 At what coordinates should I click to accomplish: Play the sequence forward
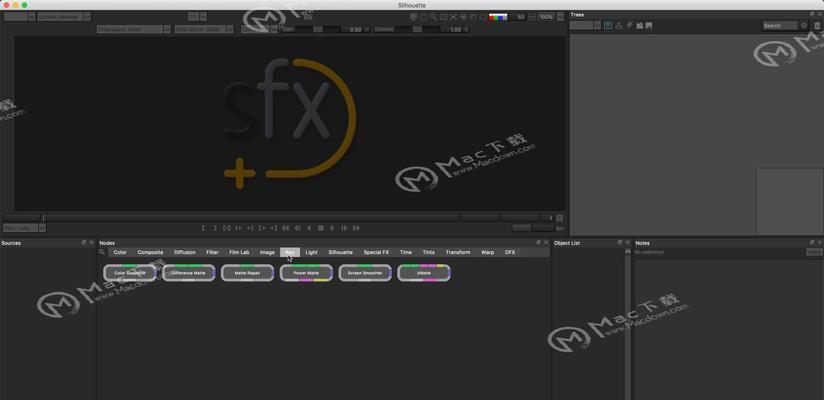(332, 228)
